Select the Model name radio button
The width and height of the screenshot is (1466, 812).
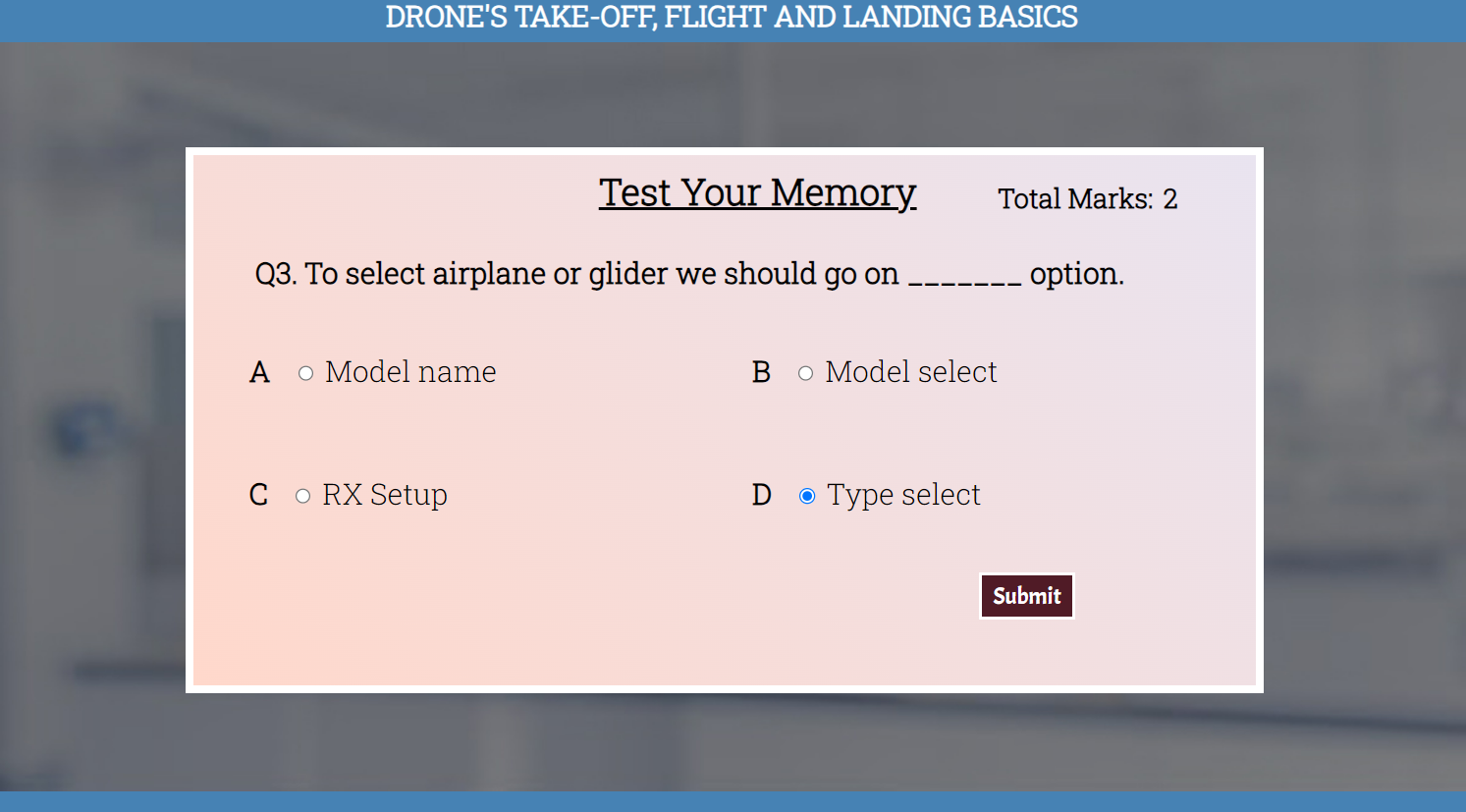pos(306,373)
